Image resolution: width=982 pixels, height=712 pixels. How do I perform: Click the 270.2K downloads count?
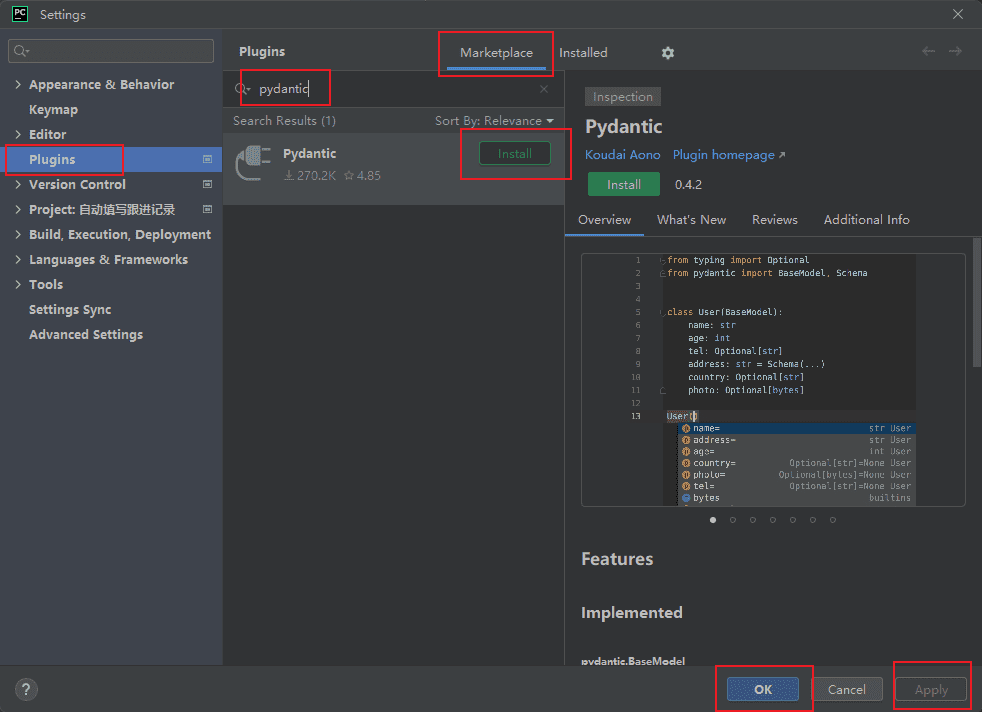coord(310,176)
